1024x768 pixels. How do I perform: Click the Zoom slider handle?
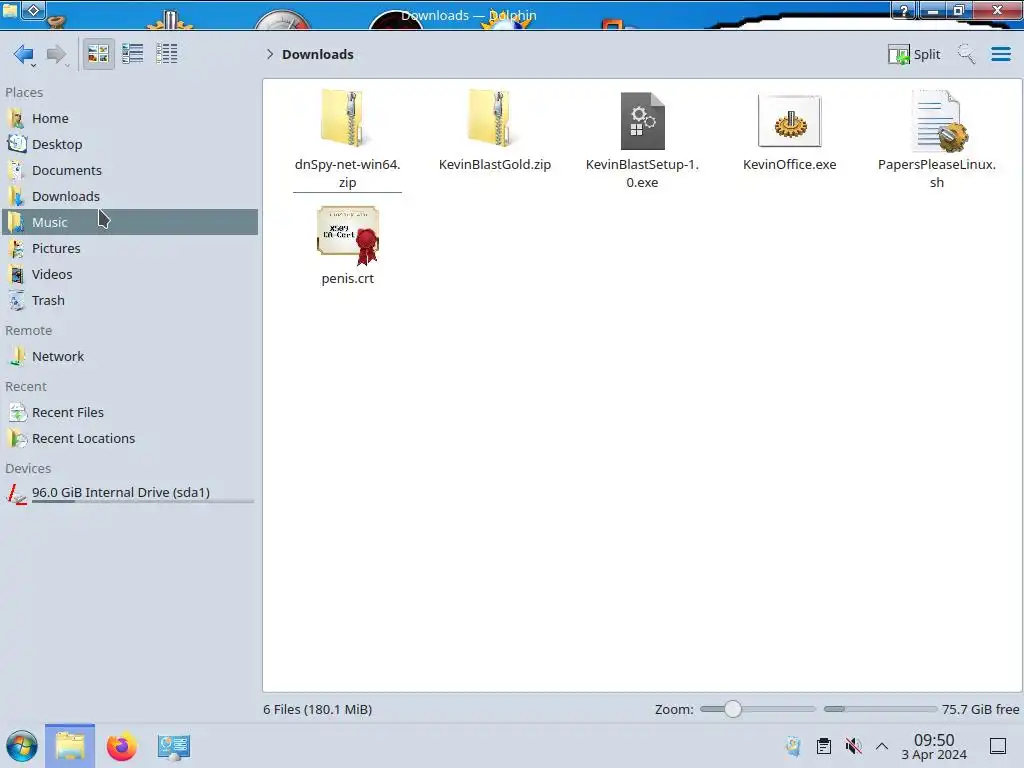733,709
